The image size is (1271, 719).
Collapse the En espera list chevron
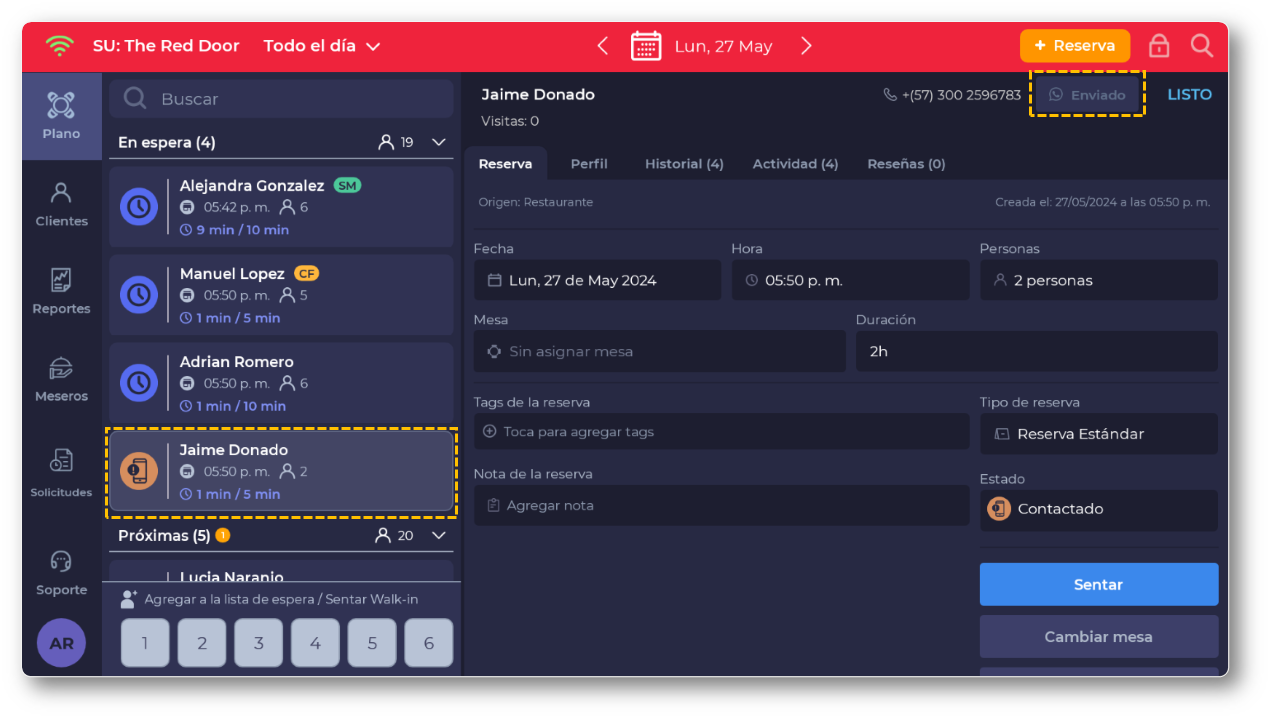439,142
